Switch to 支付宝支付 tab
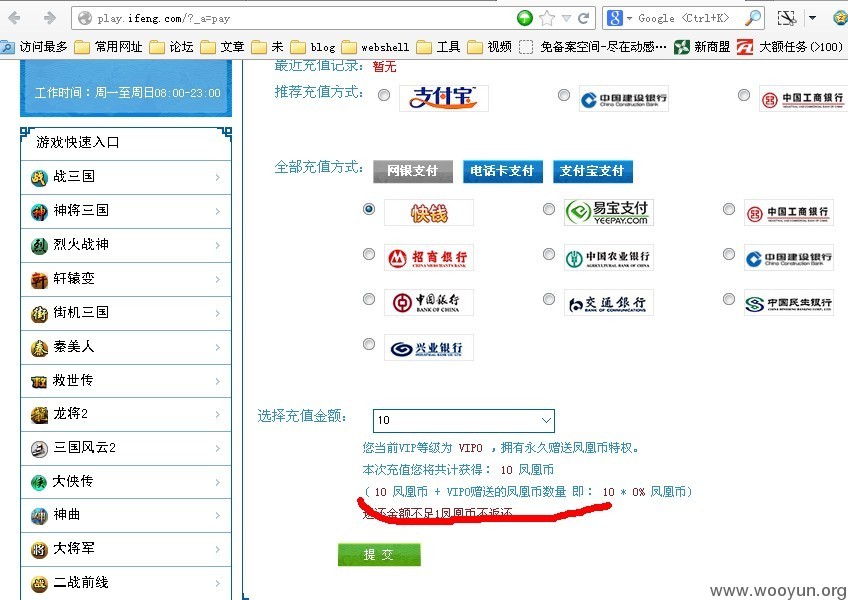The width and height of the screenshot is (848, 600). coord(592,172)
